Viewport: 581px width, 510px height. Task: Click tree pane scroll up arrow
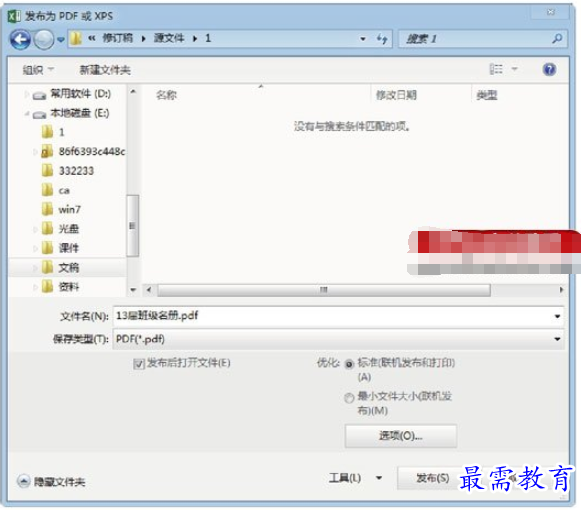133,91
